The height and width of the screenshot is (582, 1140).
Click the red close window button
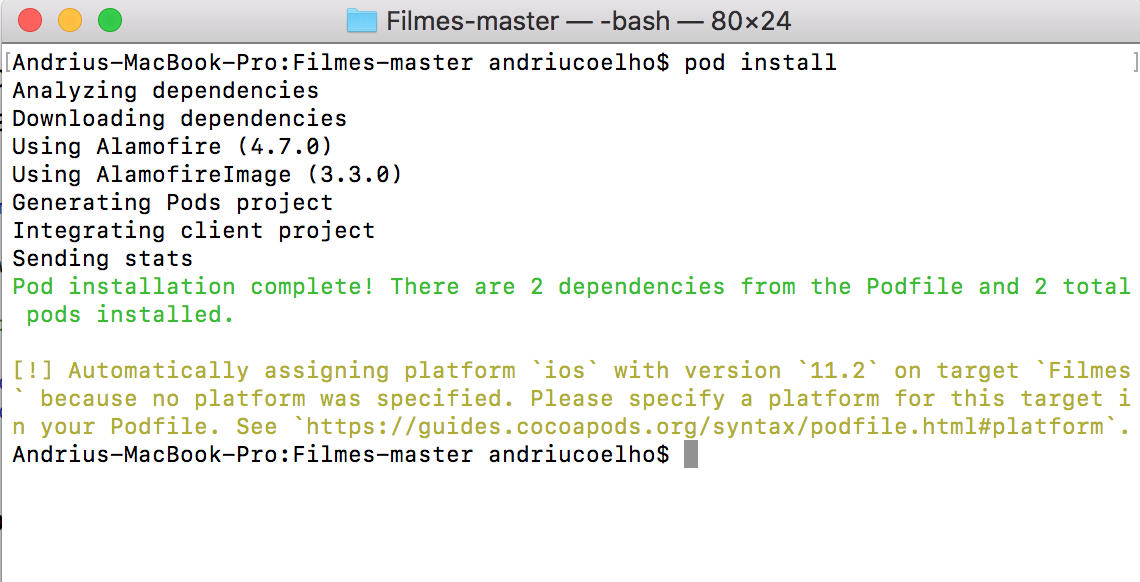click(30, 20)
